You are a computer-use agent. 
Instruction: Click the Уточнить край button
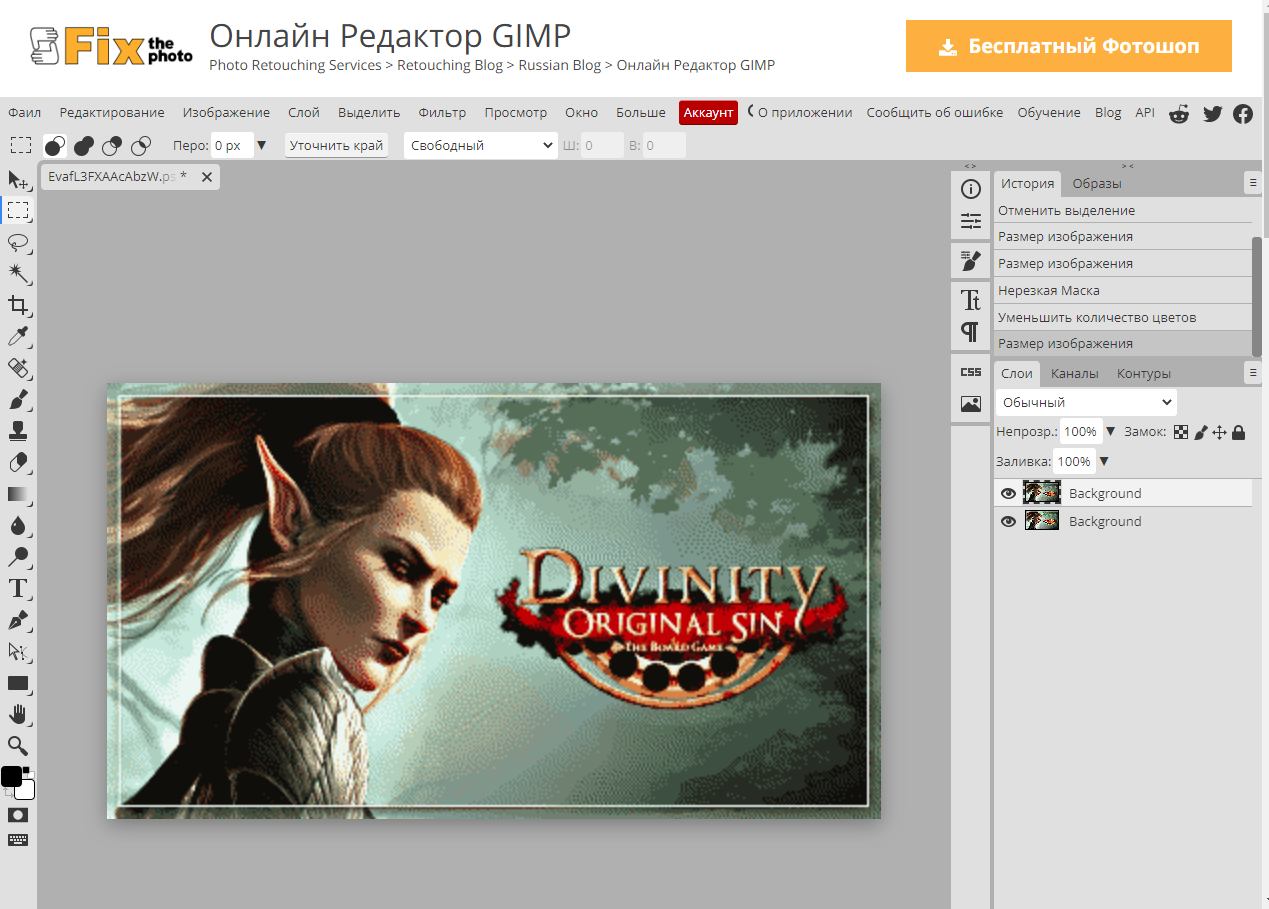(x=336, y=145)
